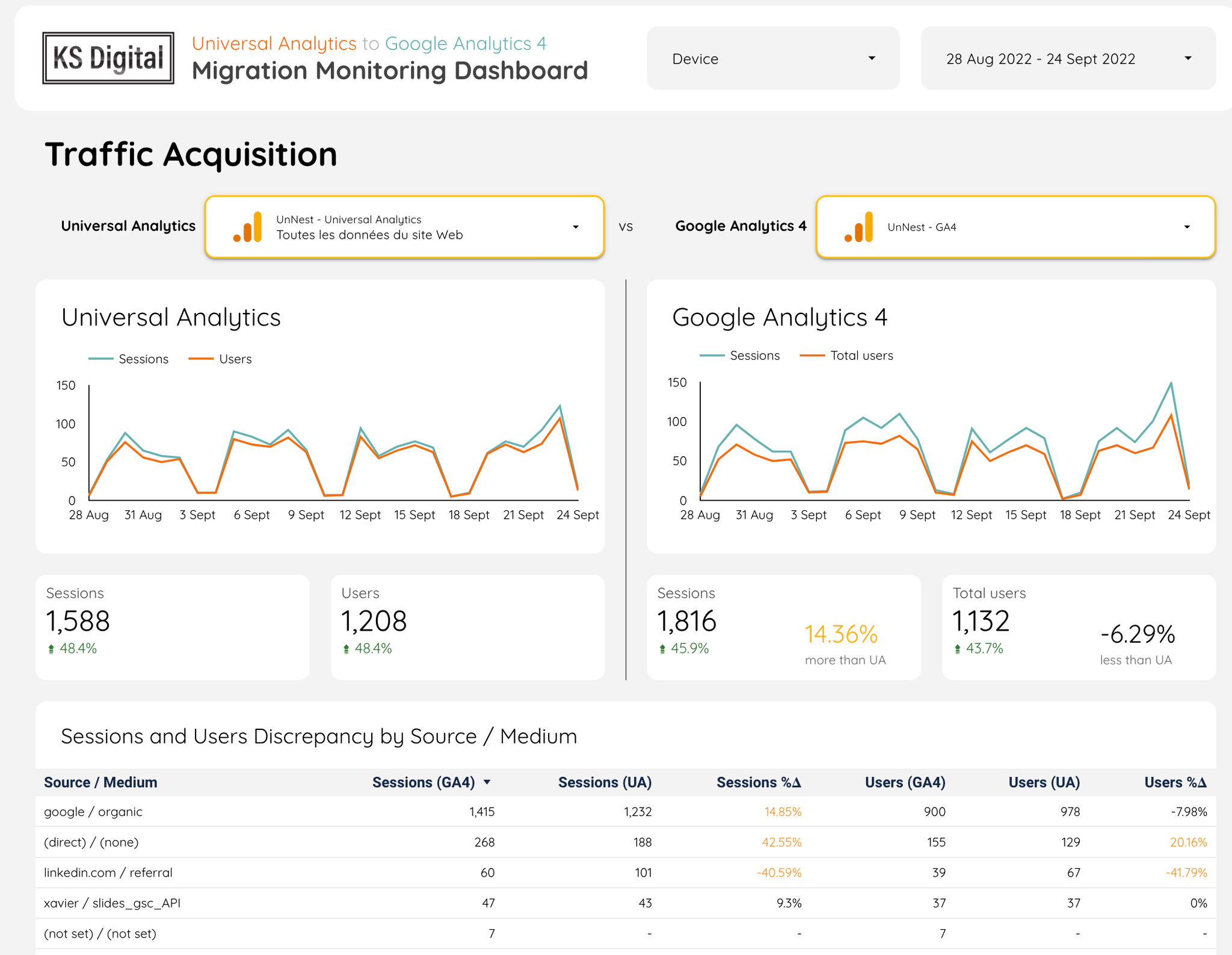The width and height of the screenshot is (1232, 955).
Task: Click the -41.79% users delta cell
Action: tap(1186, 873)
